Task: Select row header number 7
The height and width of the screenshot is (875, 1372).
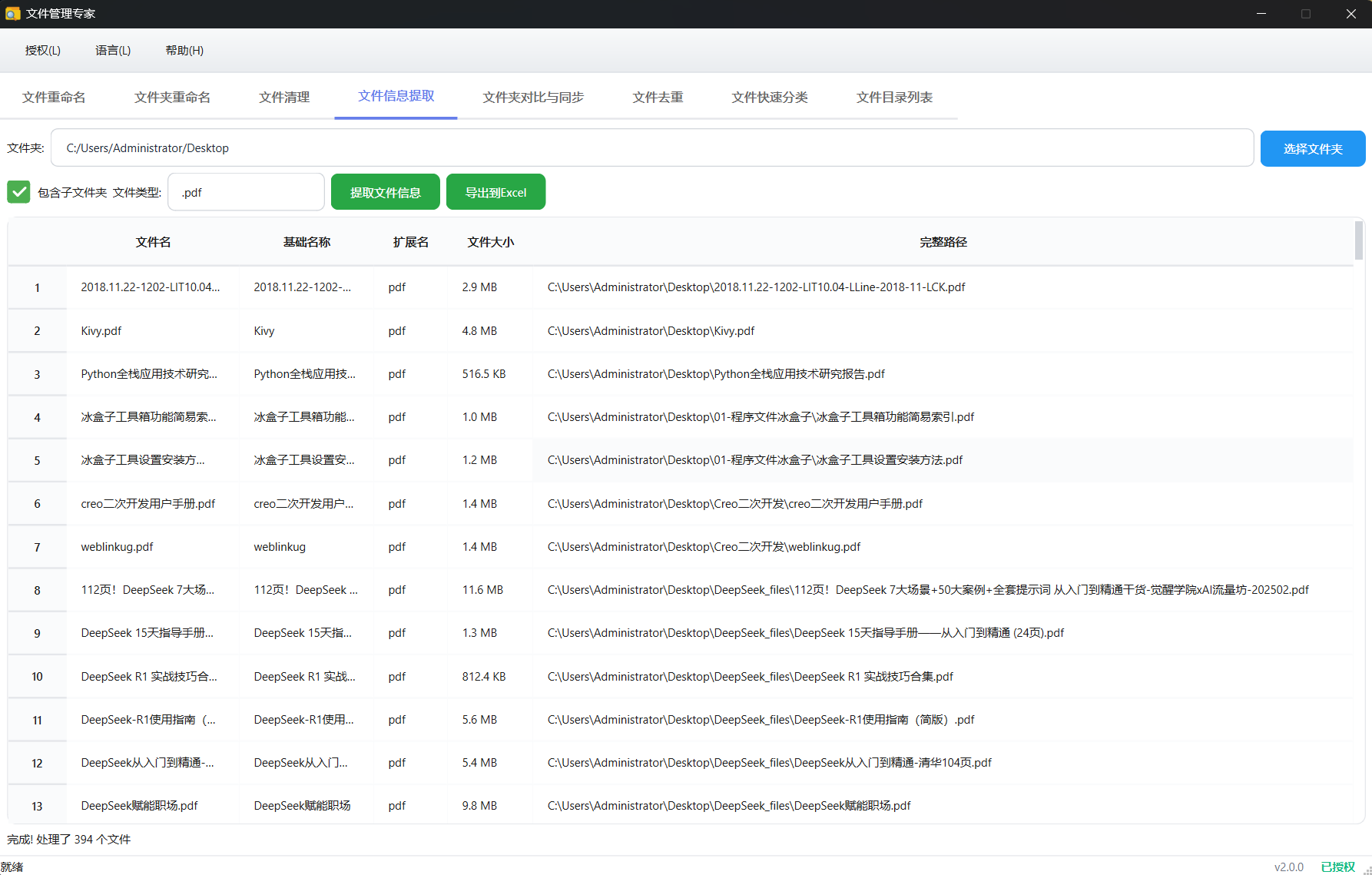Action: 37,548
